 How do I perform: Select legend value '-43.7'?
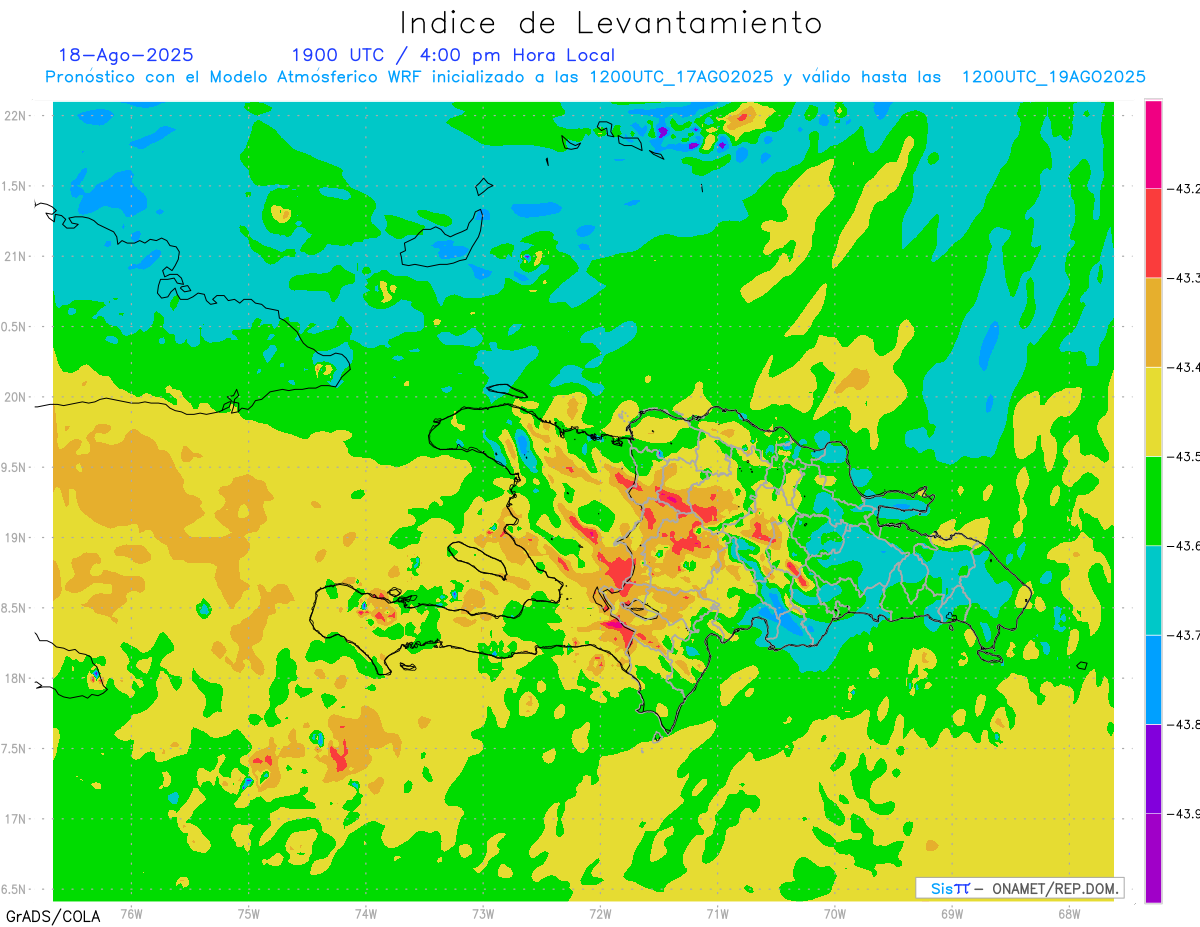1183,635
